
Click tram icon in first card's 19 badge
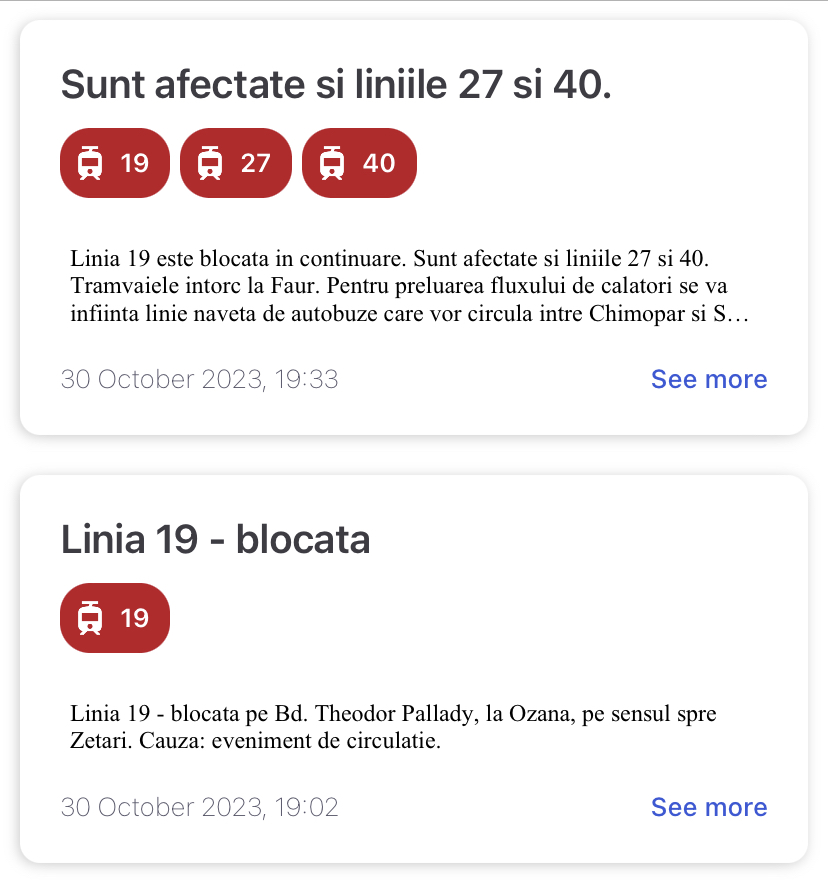pos(90,163)
